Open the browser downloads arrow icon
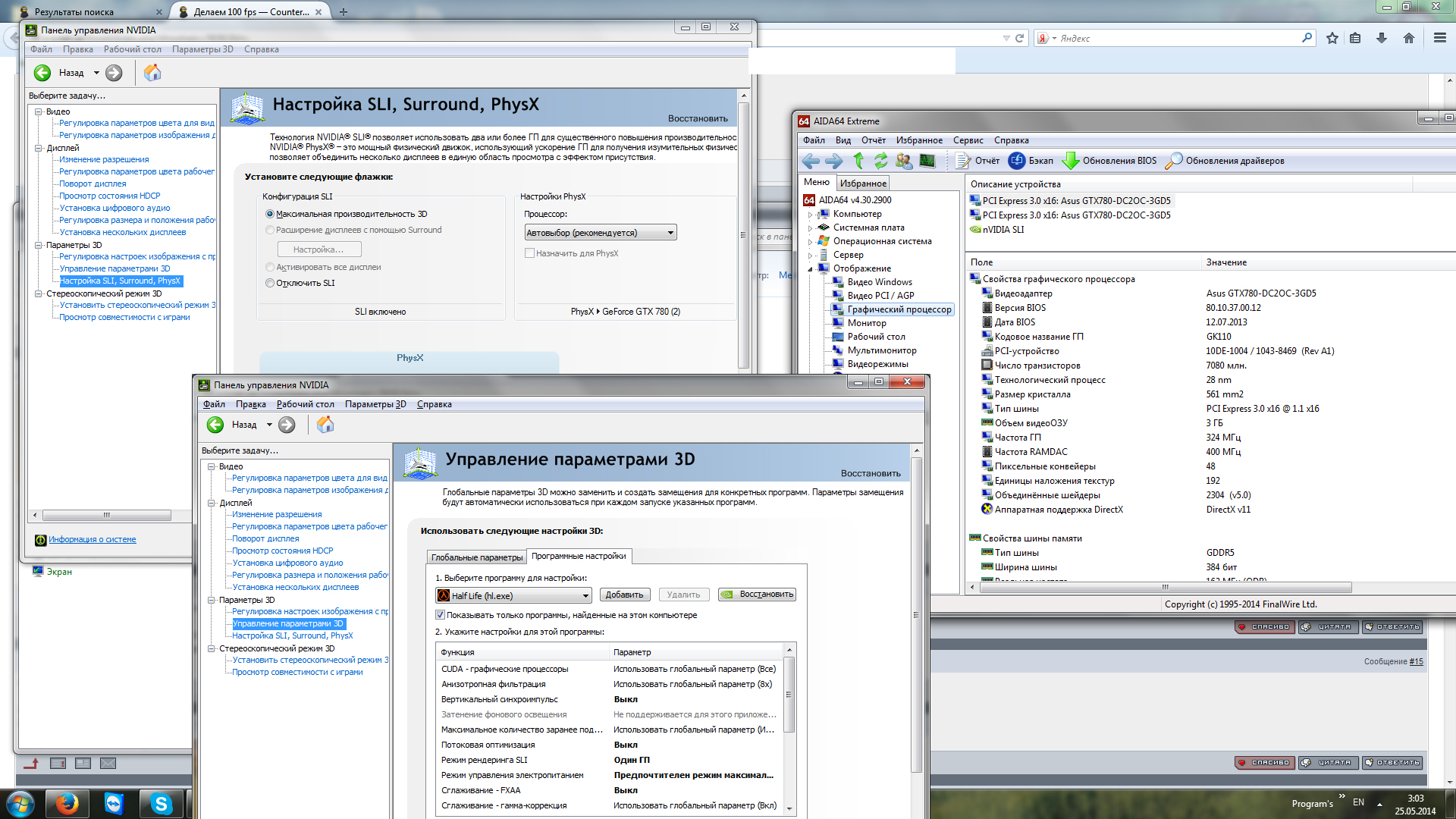Screen dimensions: 1456x819 [x=1382, y=38]
